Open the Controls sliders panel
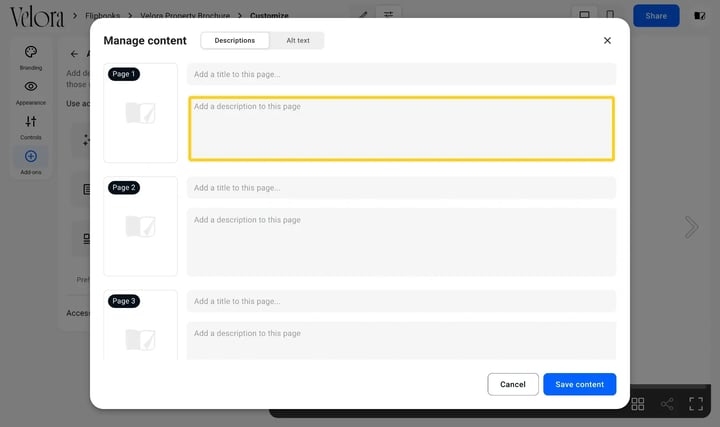 pyautogui.click(x=31, y=128)
